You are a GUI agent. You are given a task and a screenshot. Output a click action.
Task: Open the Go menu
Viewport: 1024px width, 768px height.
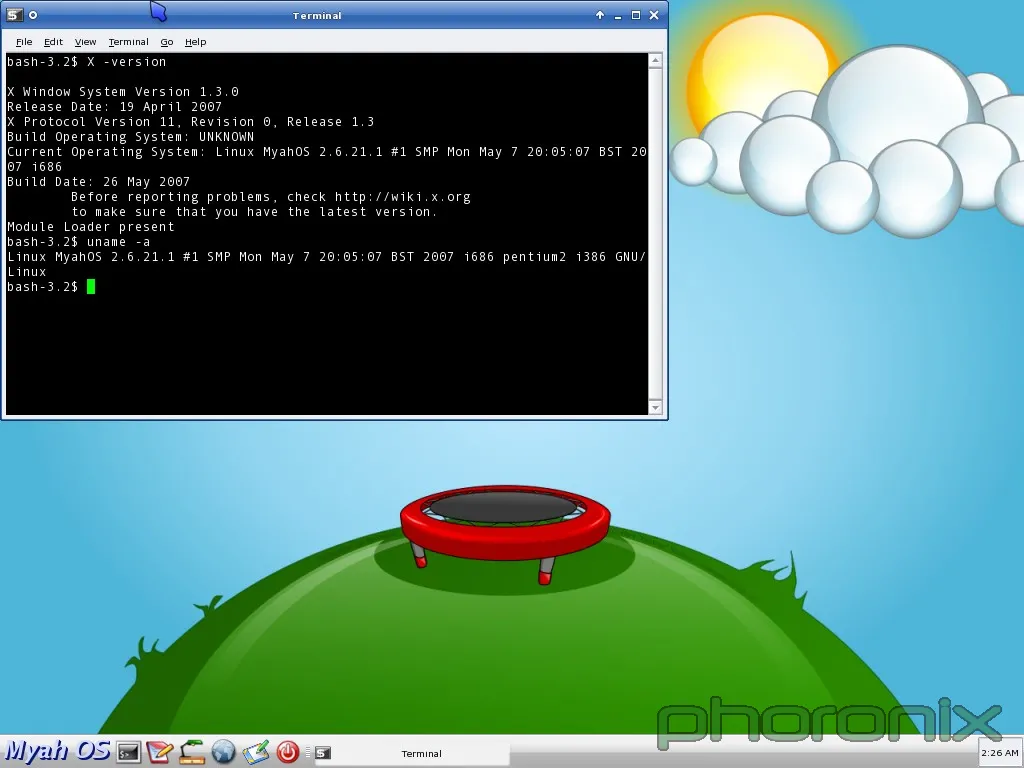[167, 42]
